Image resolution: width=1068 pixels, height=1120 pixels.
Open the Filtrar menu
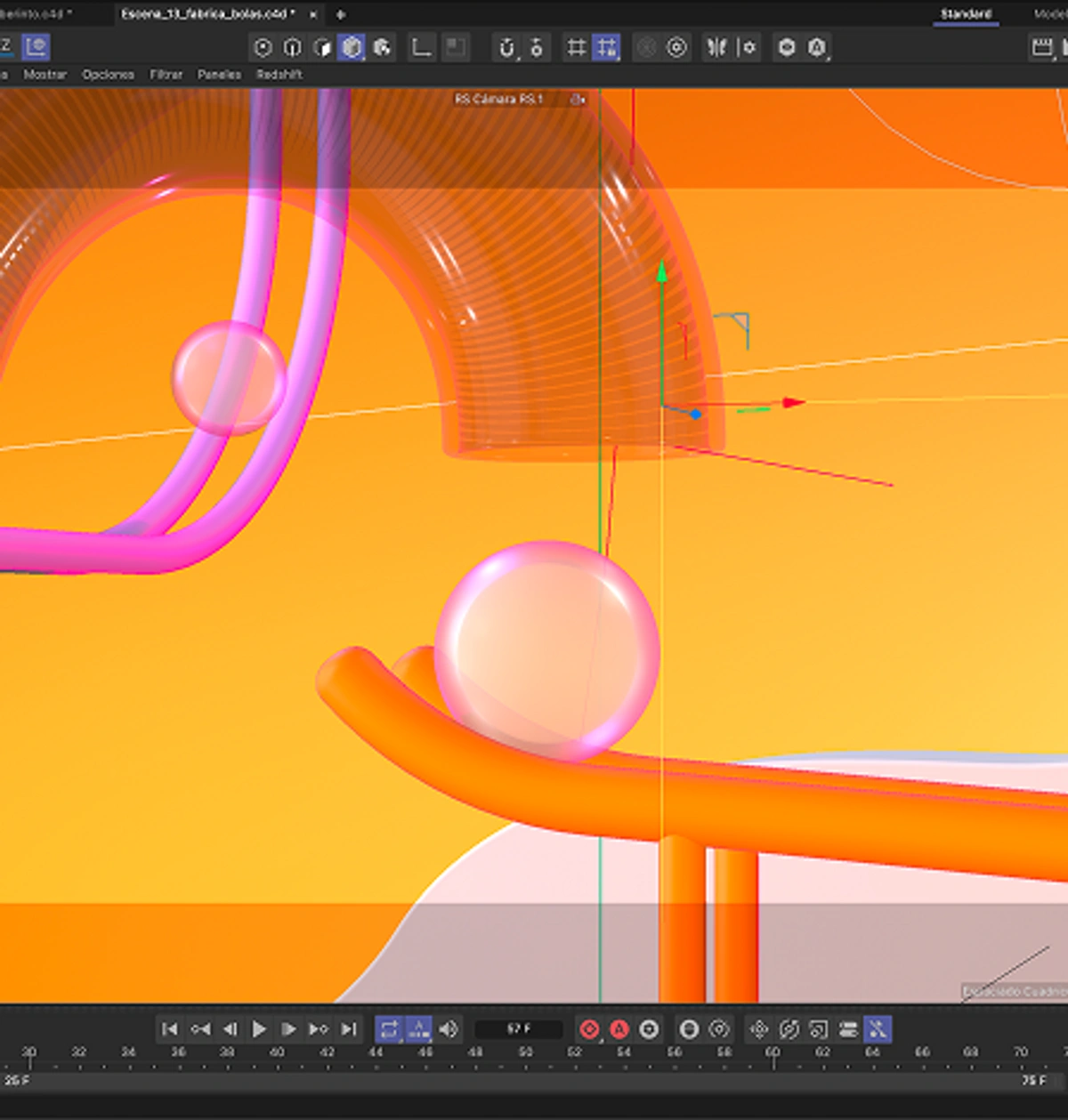pyautogui.click(x=166, y=75)
